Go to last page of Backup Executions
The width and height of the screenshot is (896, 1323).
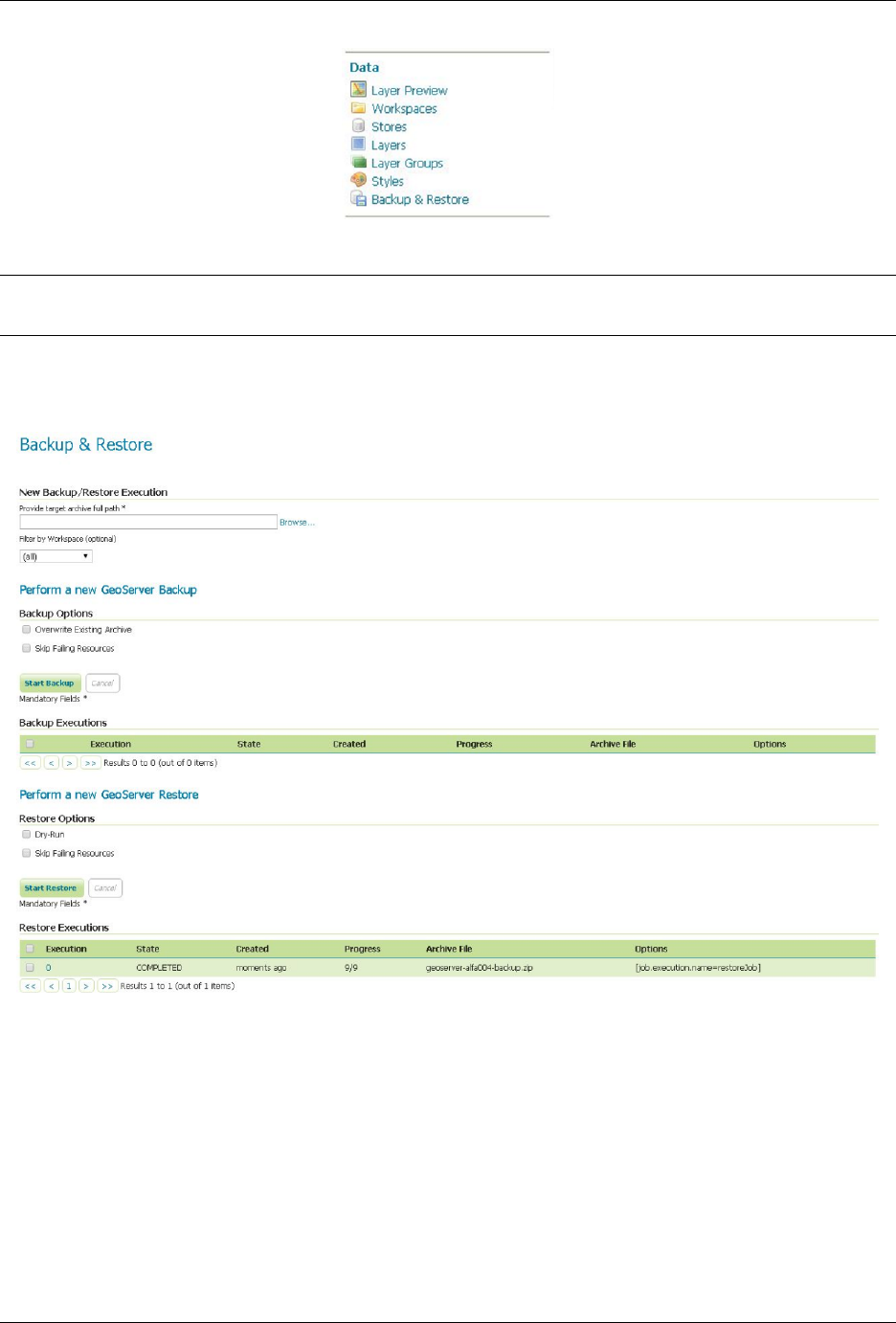pyautogui.click(x=90, y=763)
